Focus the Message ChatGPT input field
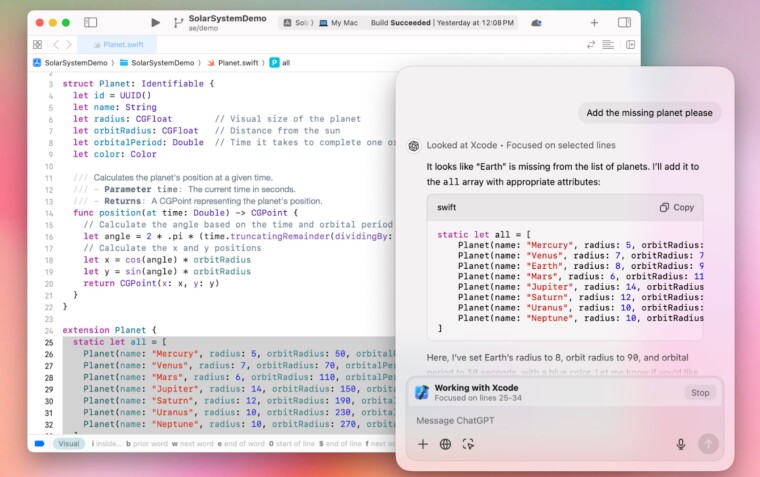The width and height of the screenshot is (760, 477). 565,421
